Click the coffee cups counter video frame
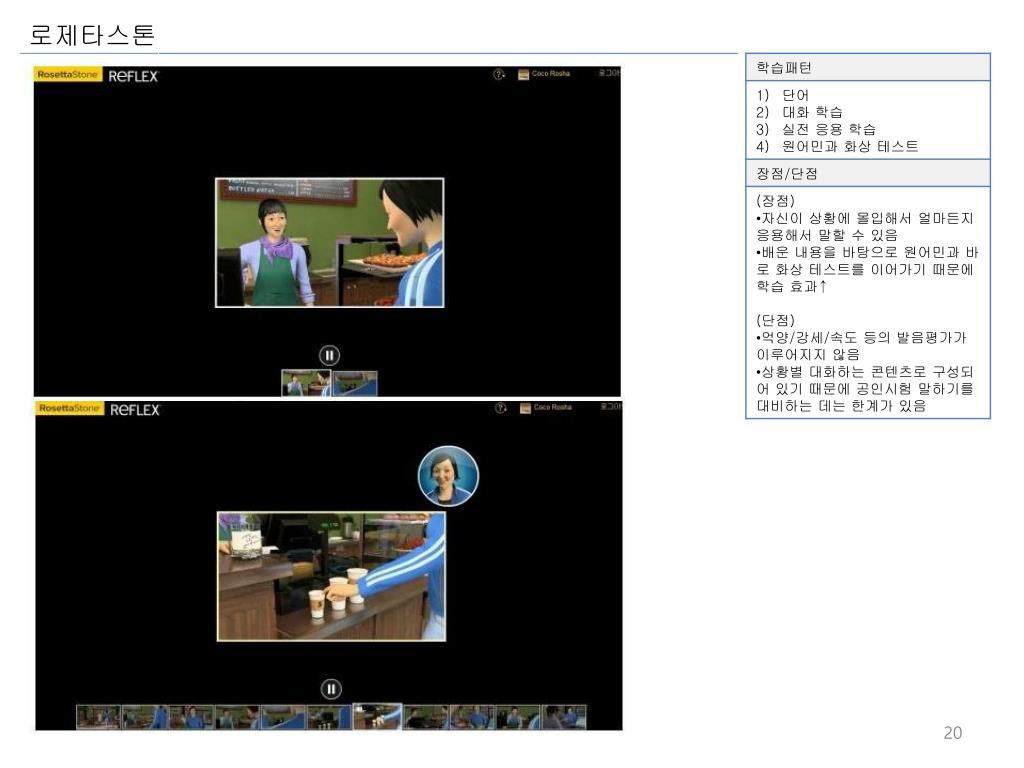 coord(332,577)
